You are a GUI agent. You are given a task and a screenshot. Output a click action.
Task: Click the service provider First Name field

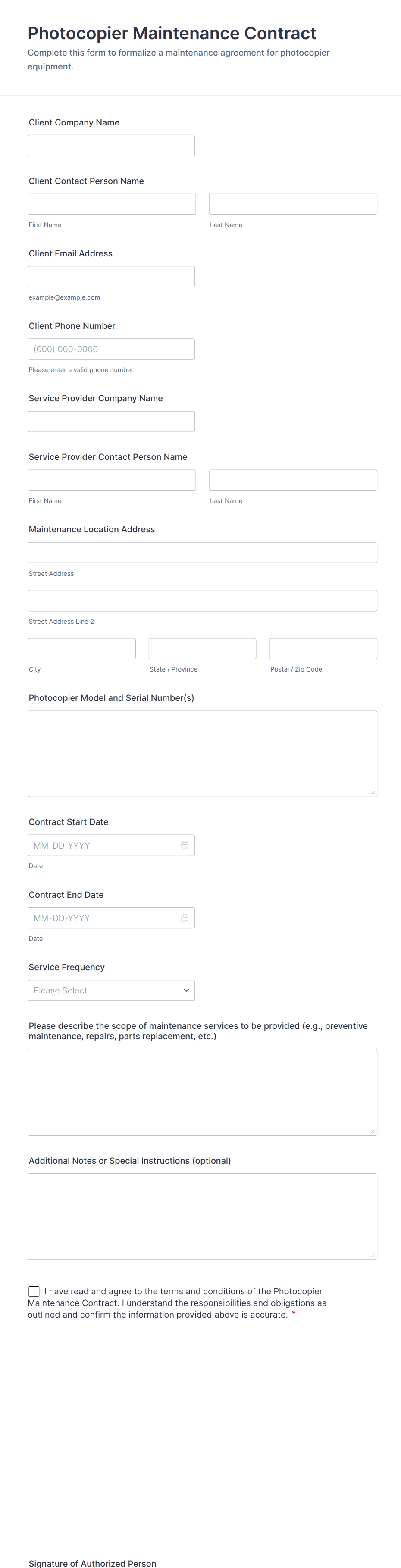click(x=112, y=480)
